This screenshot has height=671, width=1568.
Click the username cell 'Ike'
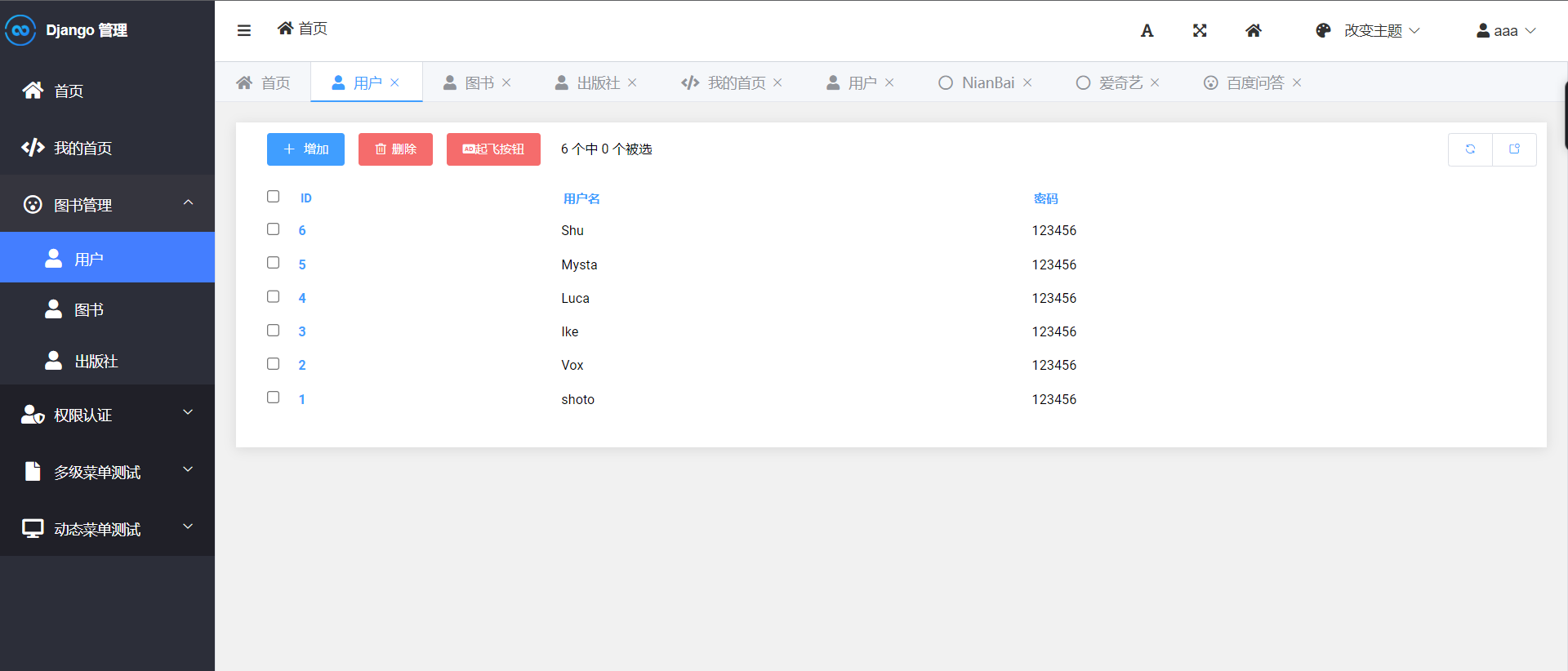coord(570,331)
